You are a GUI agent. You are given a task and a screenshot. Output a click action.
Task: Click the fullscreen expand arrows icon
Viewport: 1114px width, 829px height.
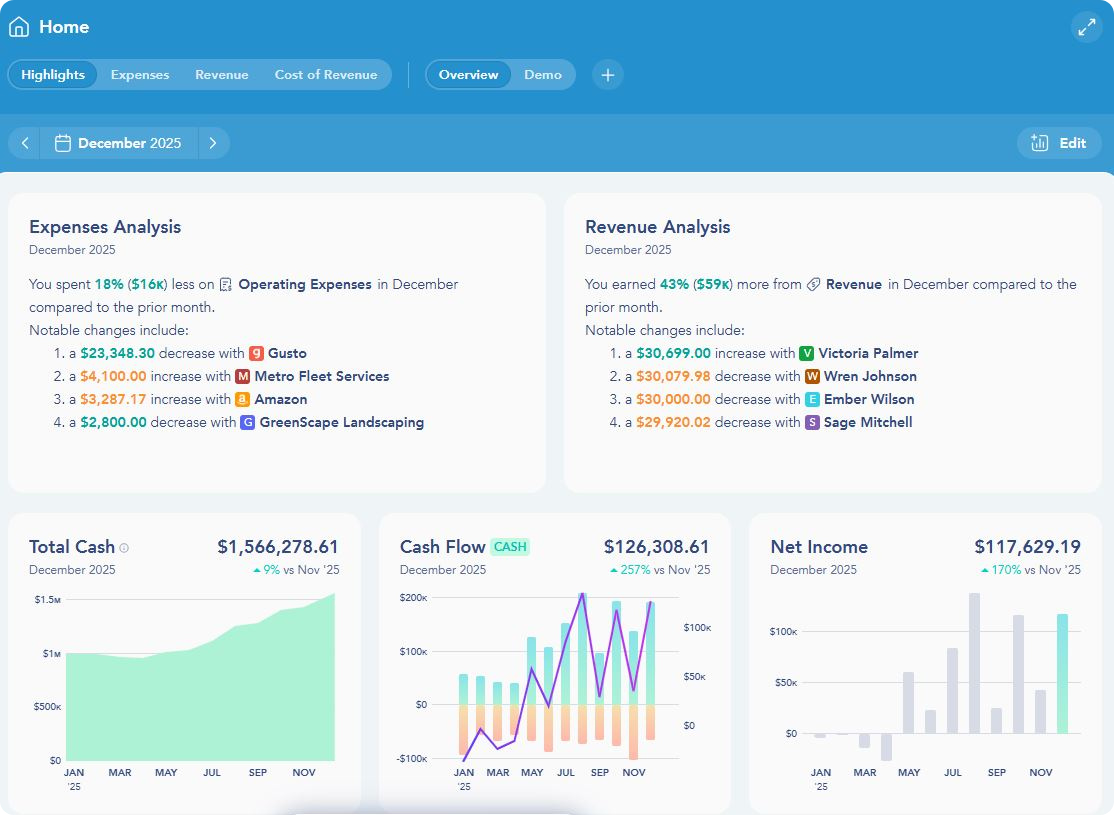click(x=1086, y=27)
